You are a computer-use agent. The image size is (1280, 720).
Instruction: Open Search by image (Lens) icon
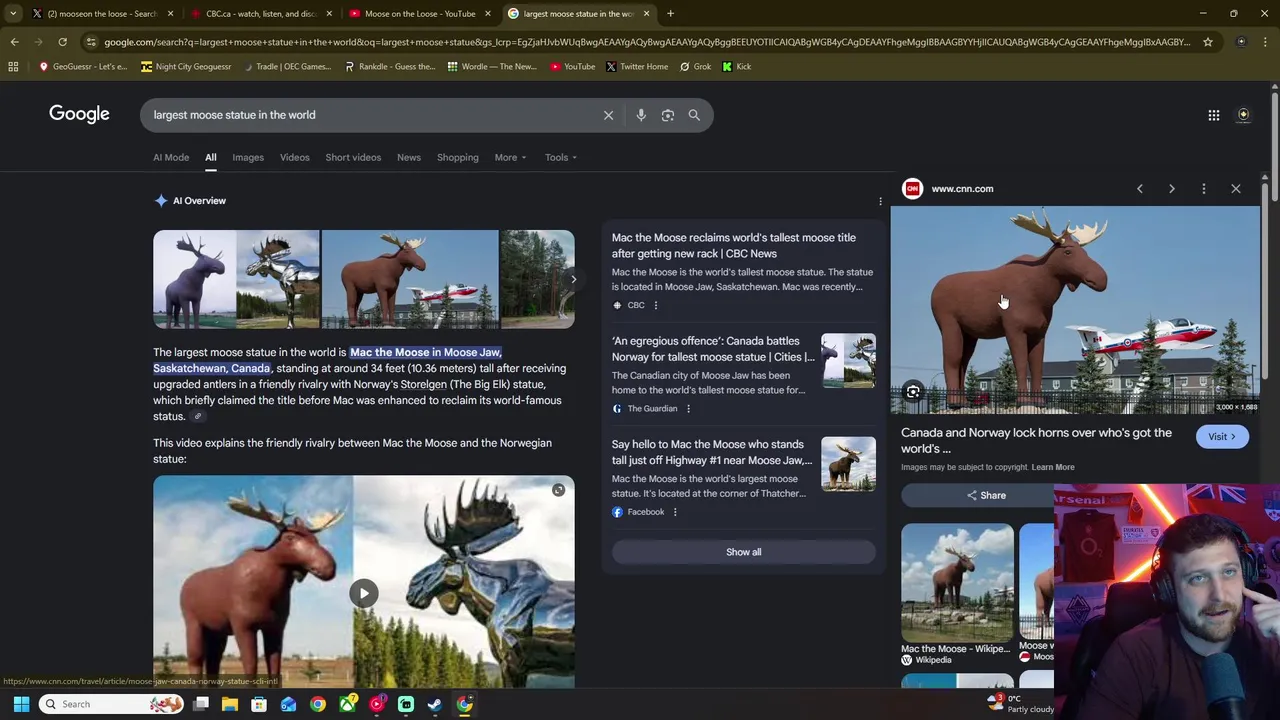(x=668, y=115)
